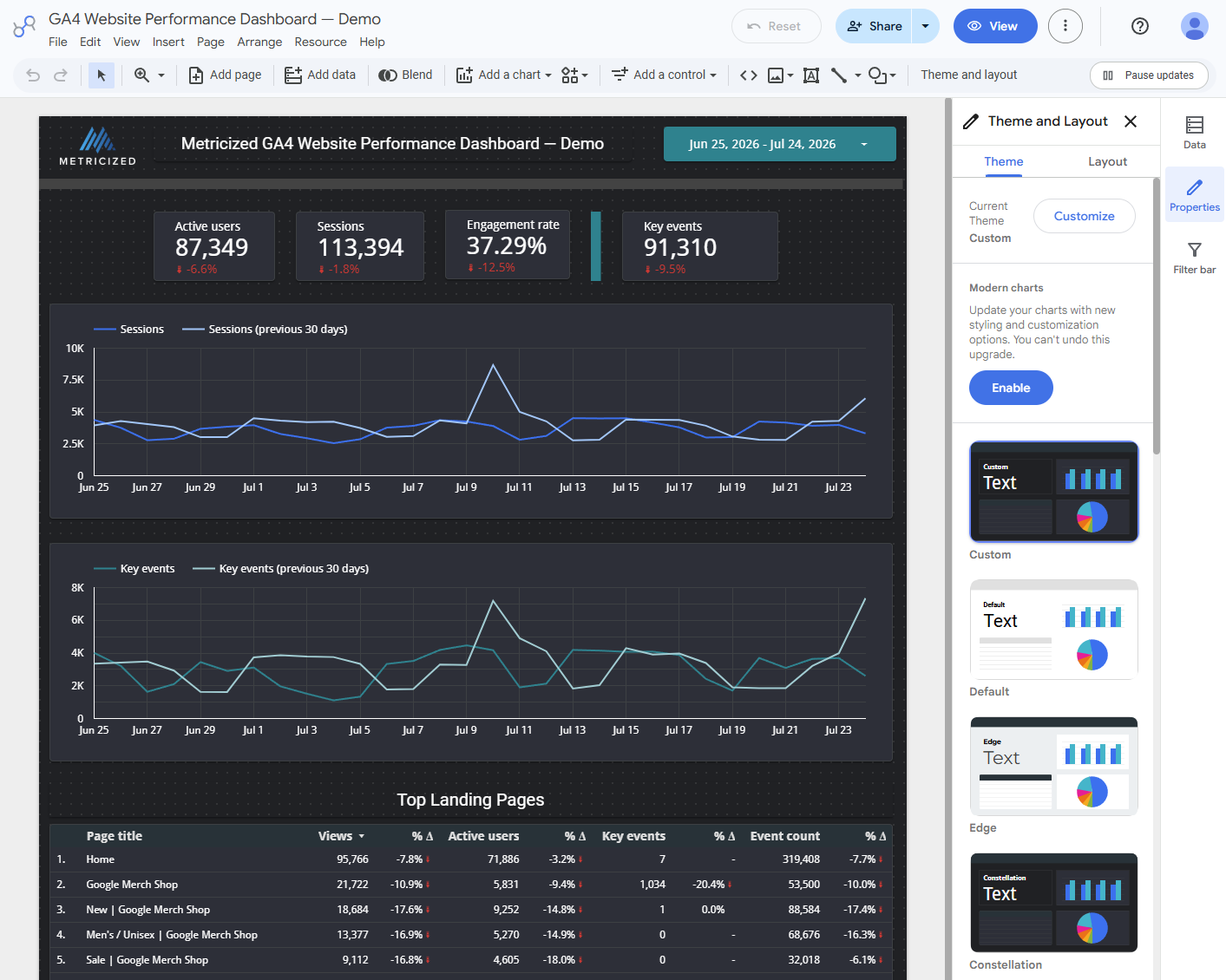Open the Help menu
This screenshot has height=980, width=1226.
click(x=372, y=42)
